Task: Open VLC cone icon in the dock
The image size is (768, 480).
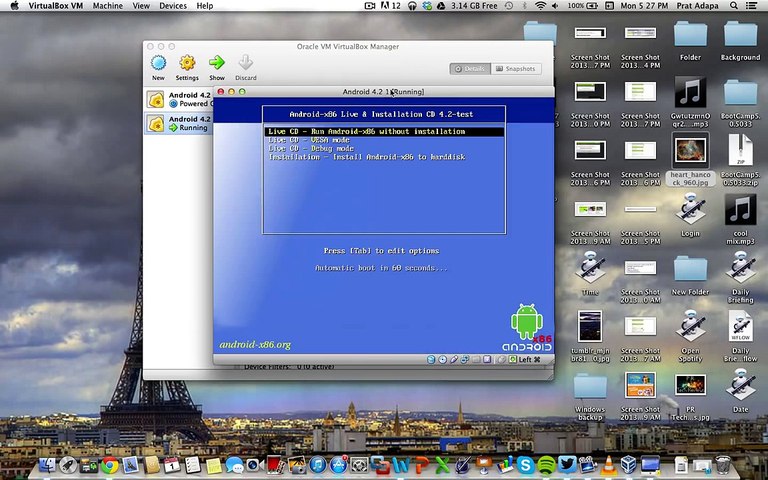Action: [x=608, y=465]
